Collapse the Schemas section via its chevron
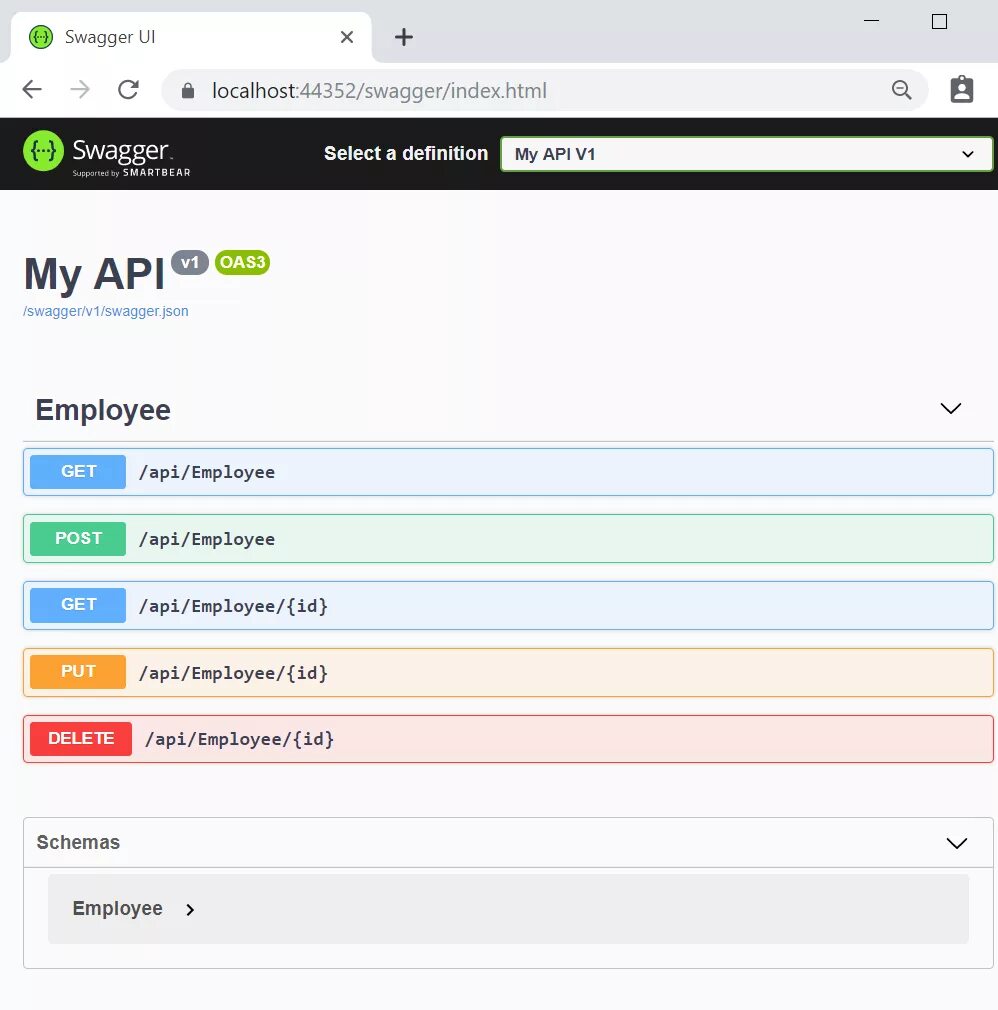Viewport: 998px width, 1010px height. coord(956,843)
